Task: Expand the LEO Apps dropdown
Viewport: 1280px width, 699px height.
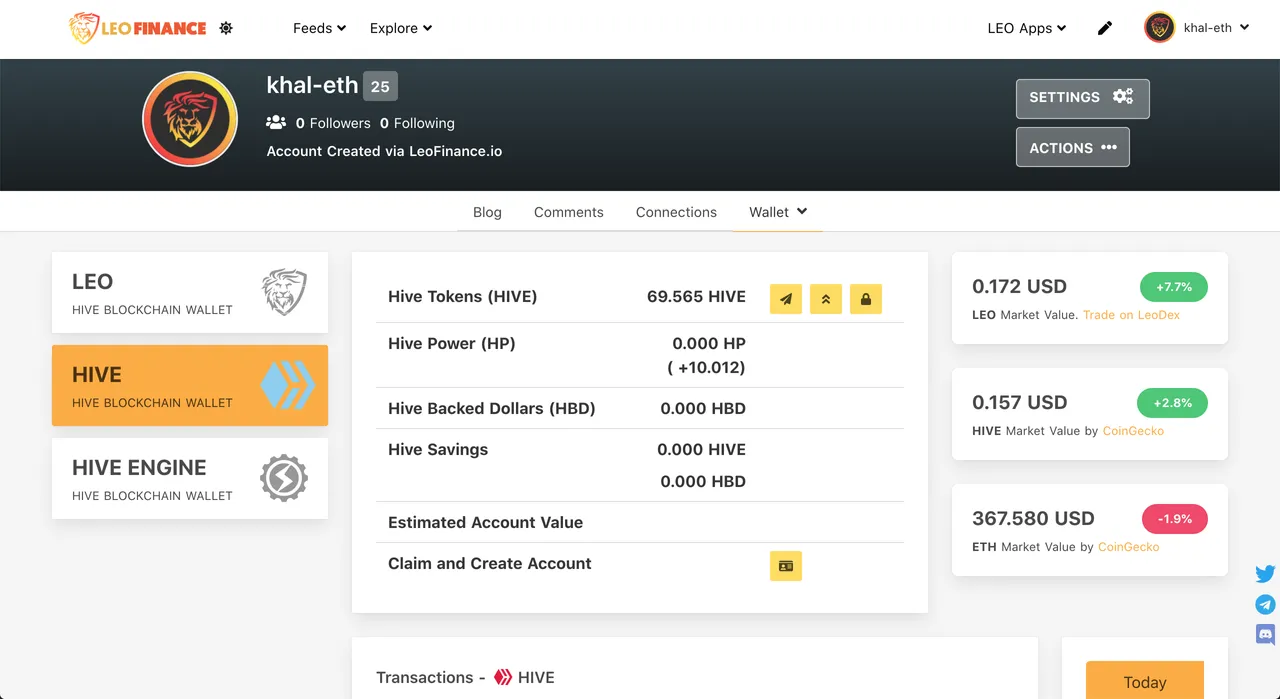Action: 1027,28
